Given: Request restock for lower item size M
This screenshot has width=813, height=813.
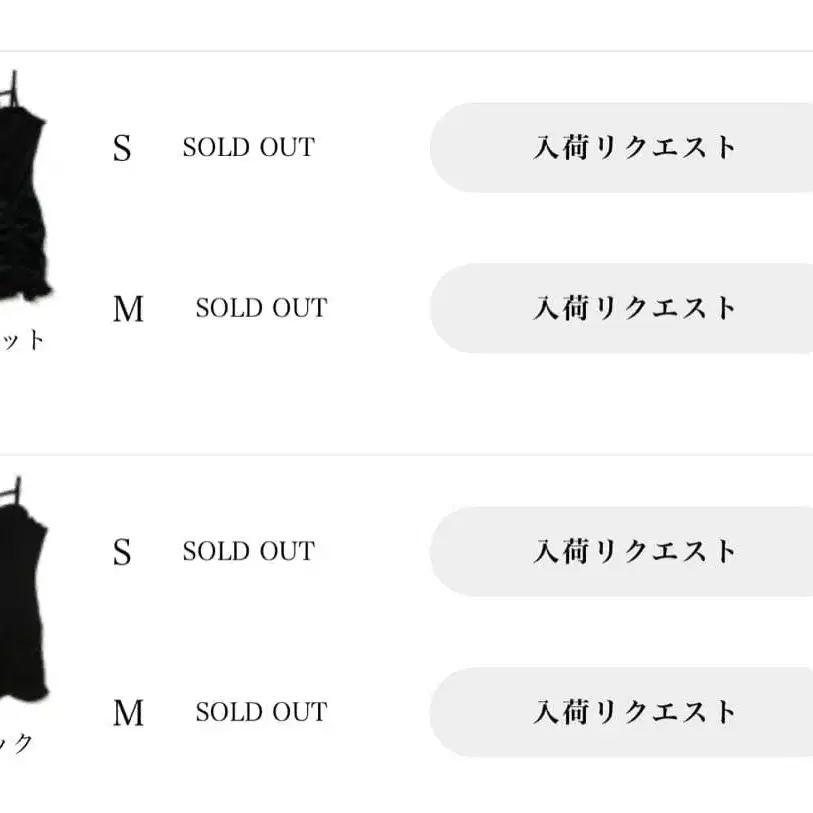Looking at the screenshot, I should pos(633,712).
